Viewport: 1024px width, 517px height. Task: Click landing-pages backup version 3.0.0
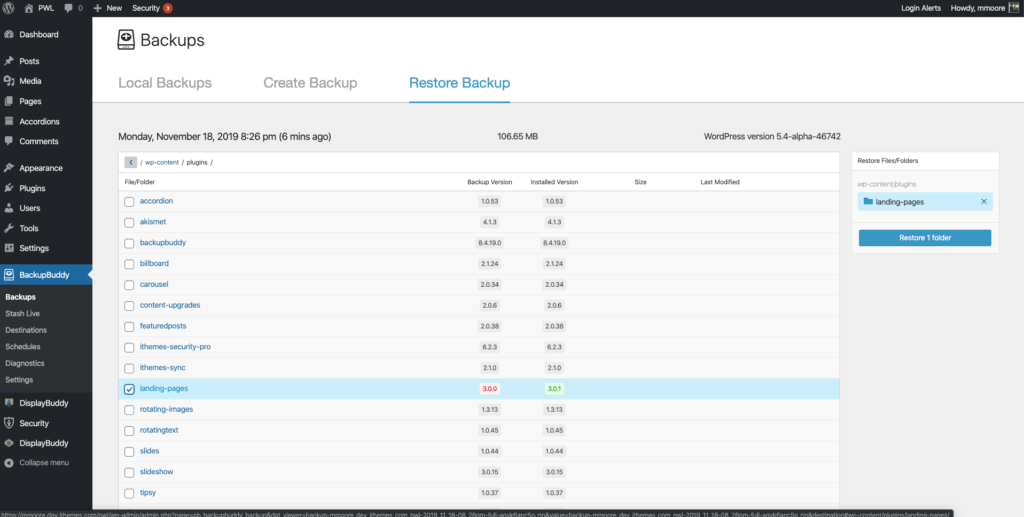click(489, 389)
